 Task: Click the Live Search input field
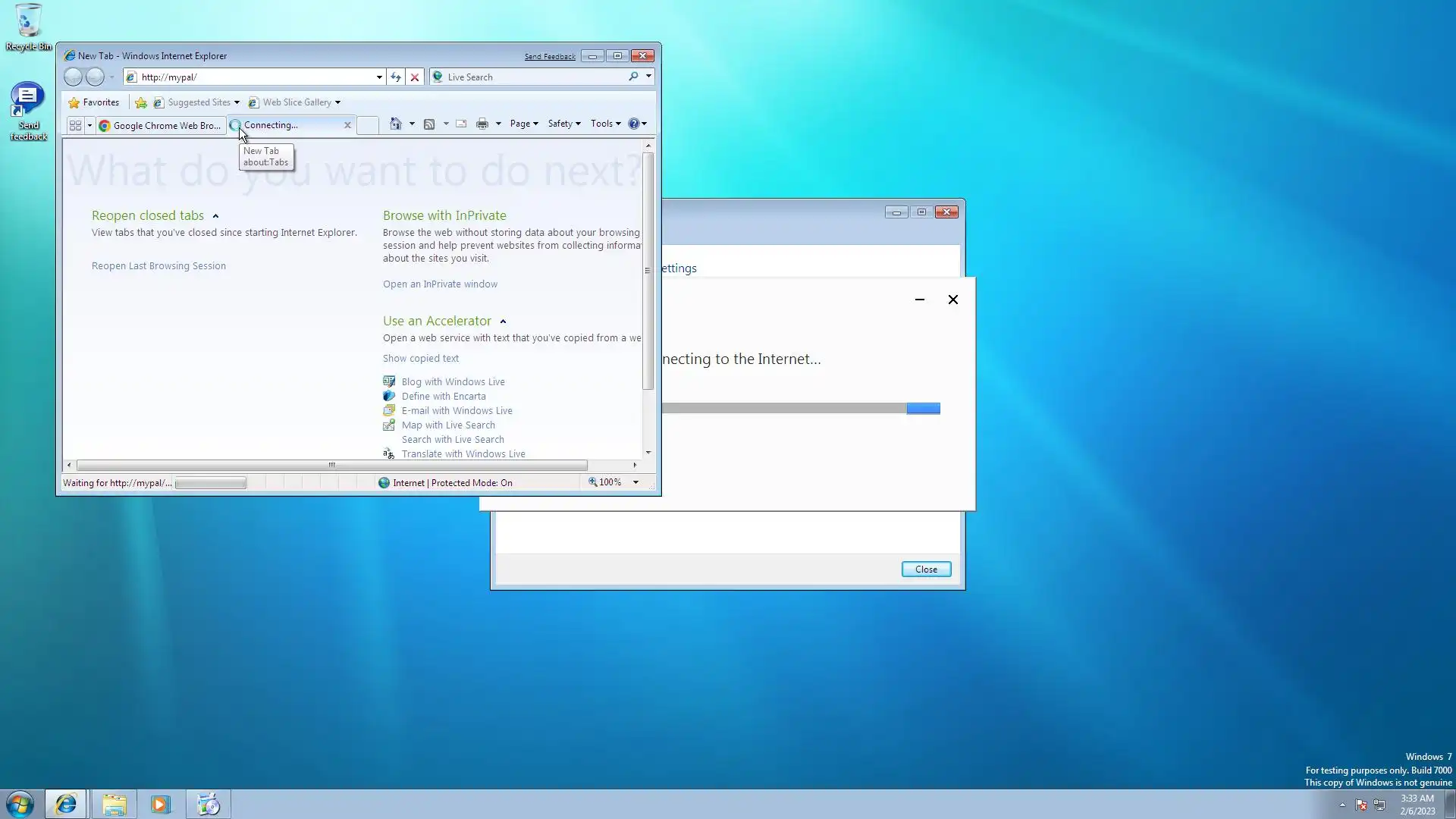tap(531, 77)
